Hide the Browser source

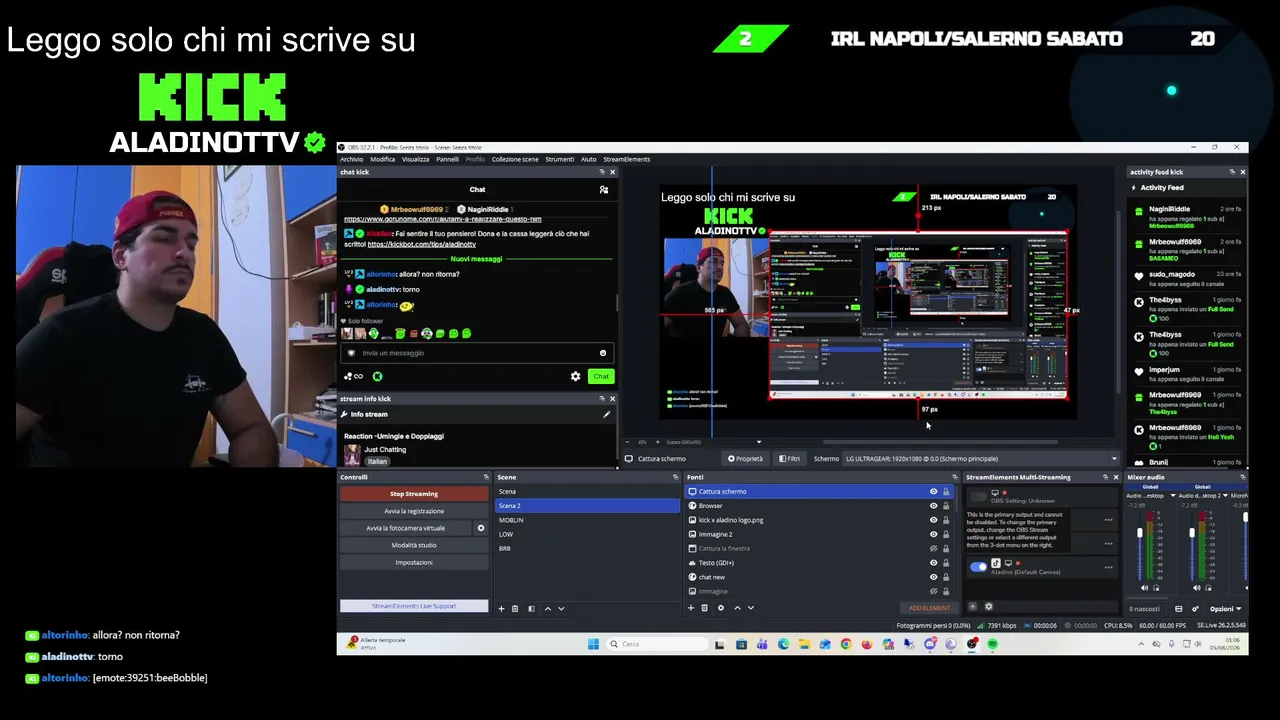click(x=933, y=506)
